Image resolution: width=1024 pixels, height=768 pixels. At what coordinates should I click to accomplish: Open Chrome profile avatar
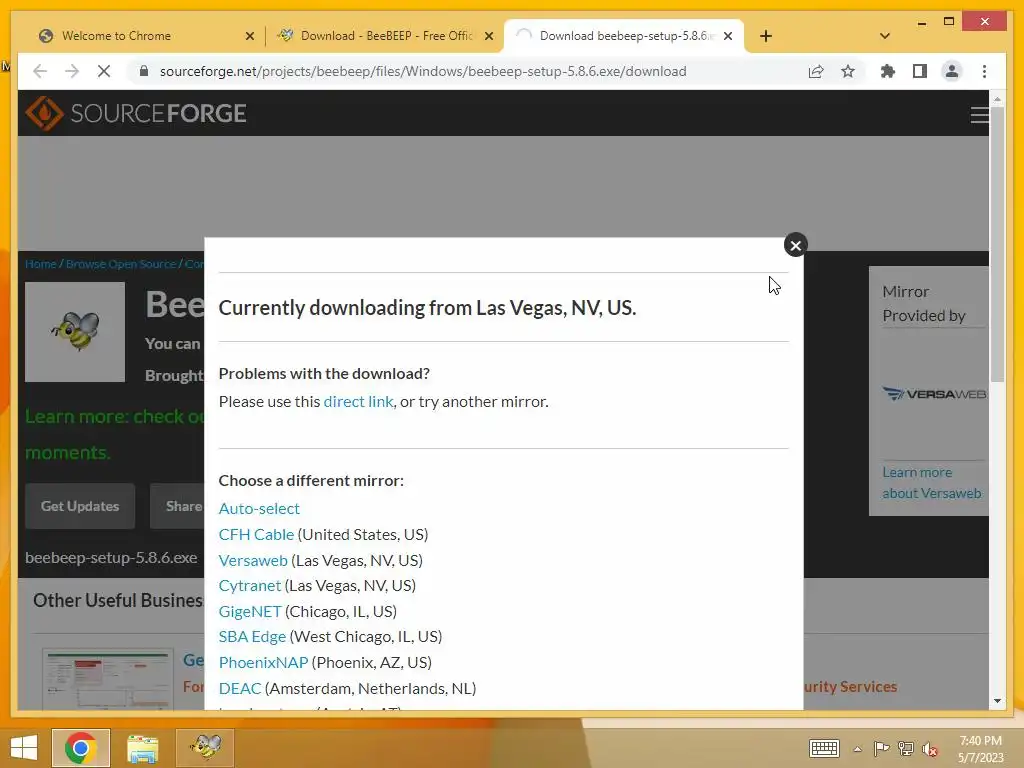coord(952,71)
